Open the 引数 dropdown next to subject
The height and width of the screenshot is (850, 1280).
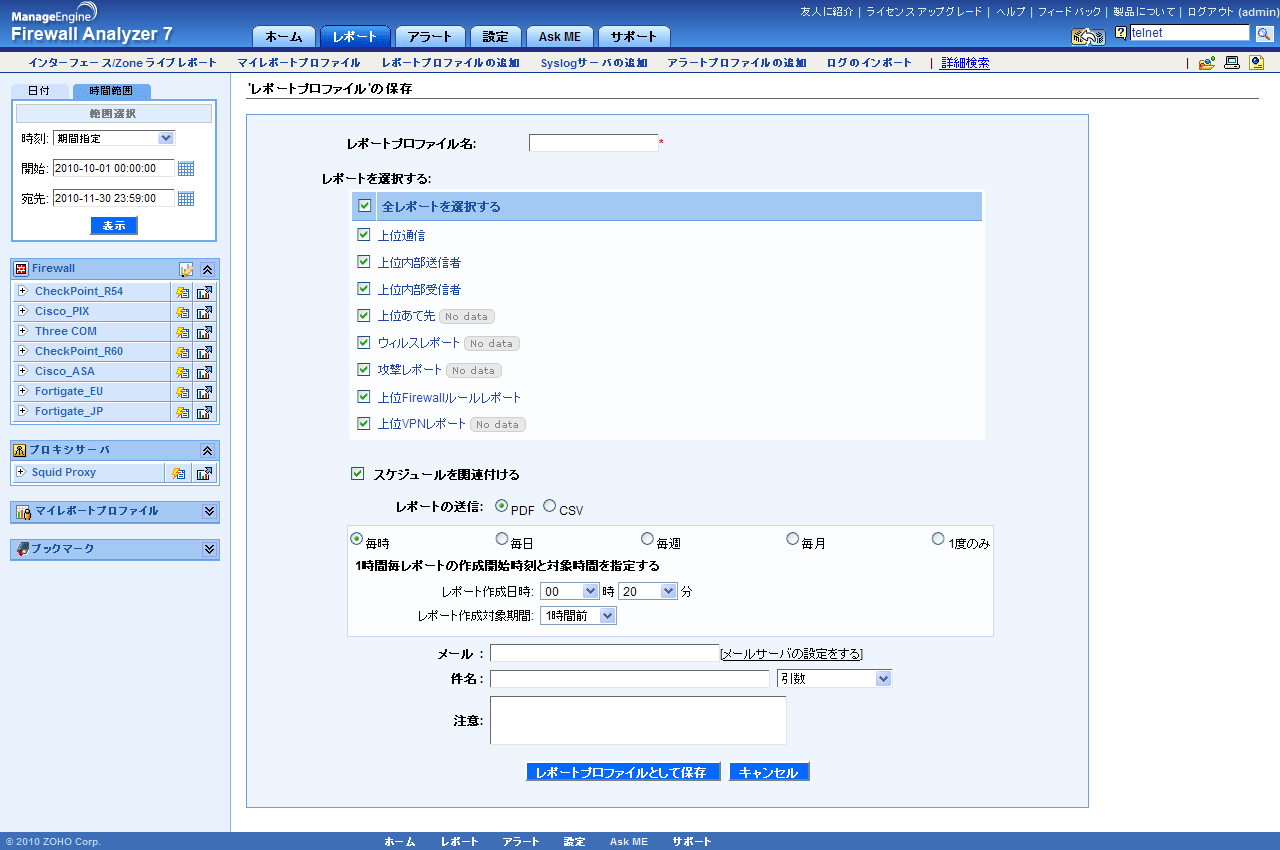(834, 679)
